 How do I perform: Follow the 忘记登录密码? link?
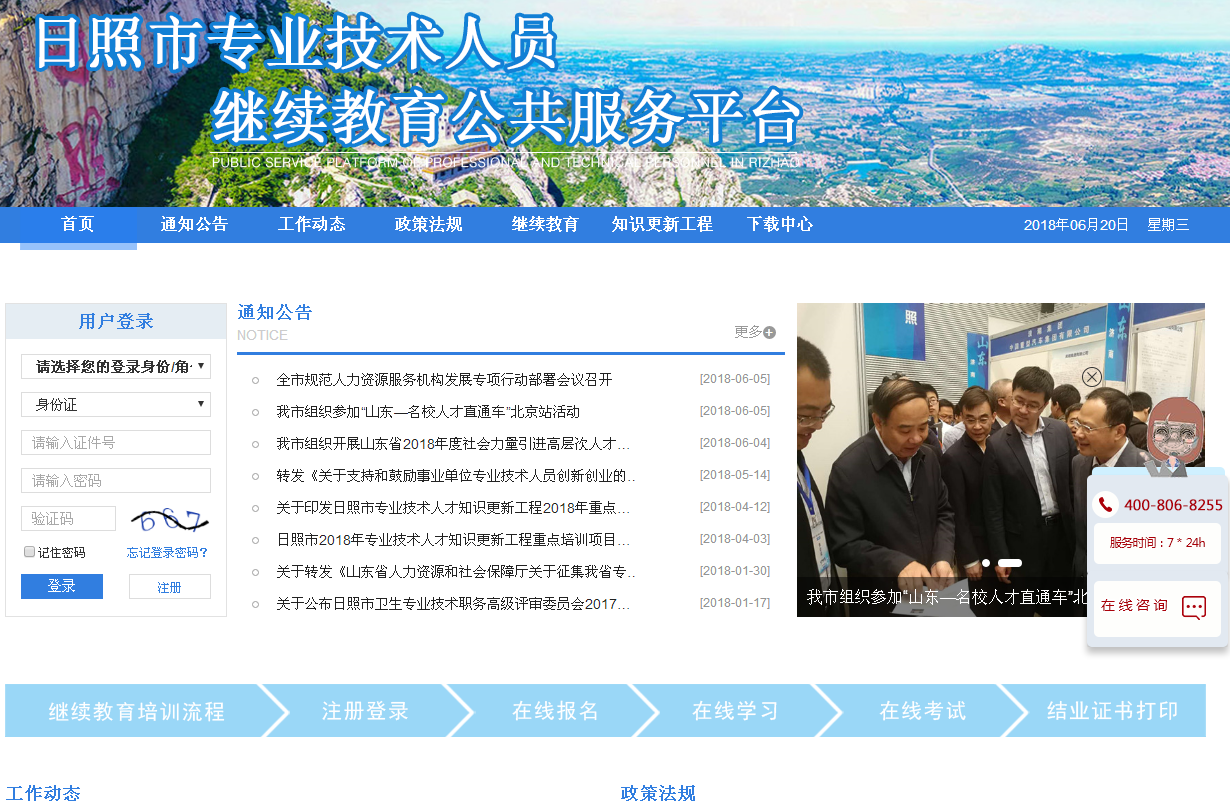(x=167, y=553)
